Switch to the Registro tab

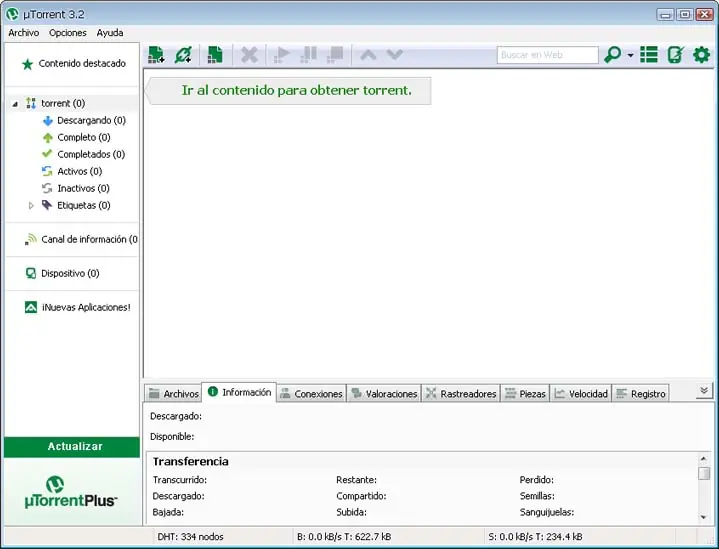click(641, 394)
